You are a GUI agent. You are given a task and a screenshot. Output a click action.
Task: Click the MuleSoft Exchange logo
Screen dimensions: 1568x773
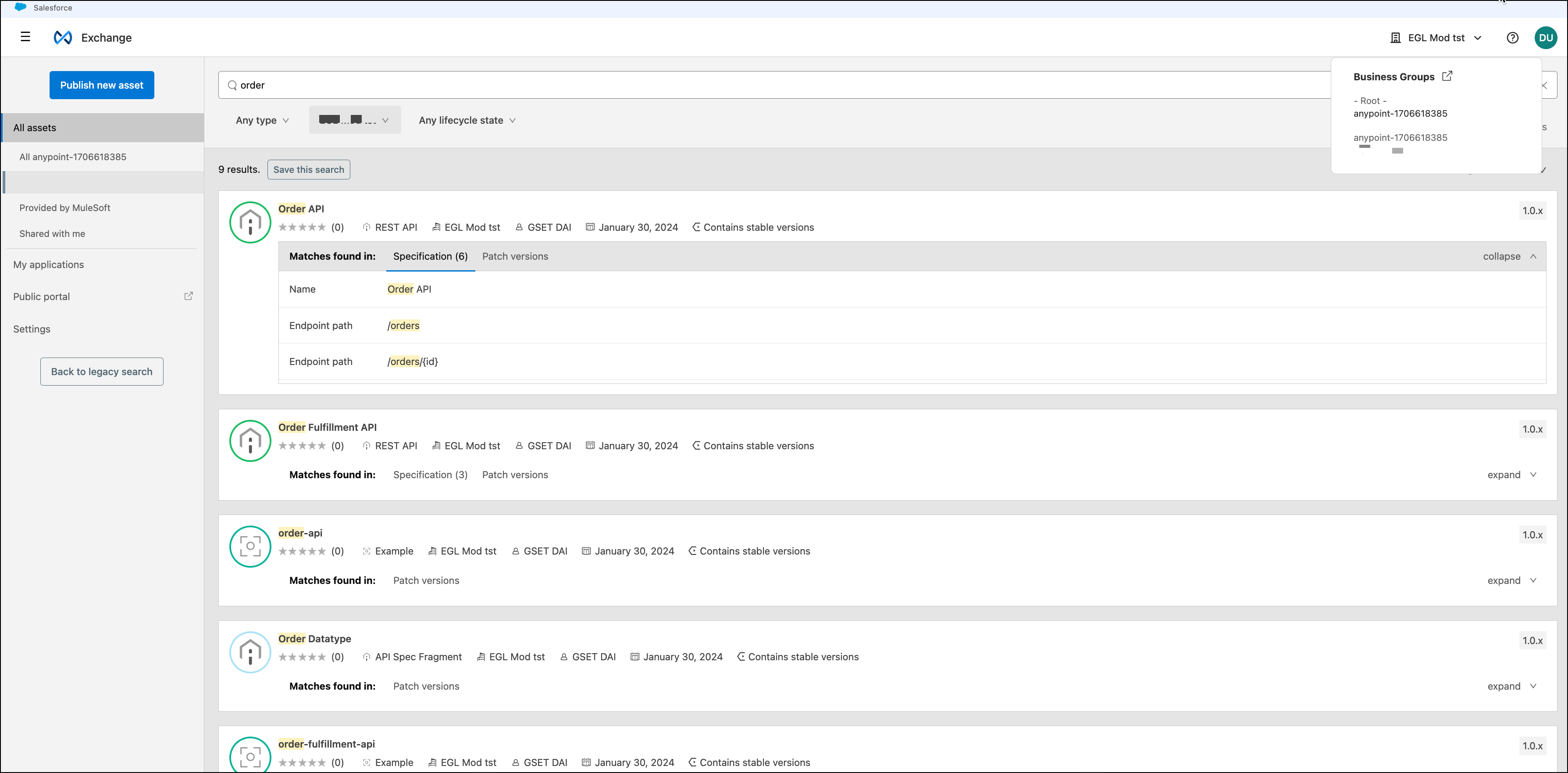63,38
